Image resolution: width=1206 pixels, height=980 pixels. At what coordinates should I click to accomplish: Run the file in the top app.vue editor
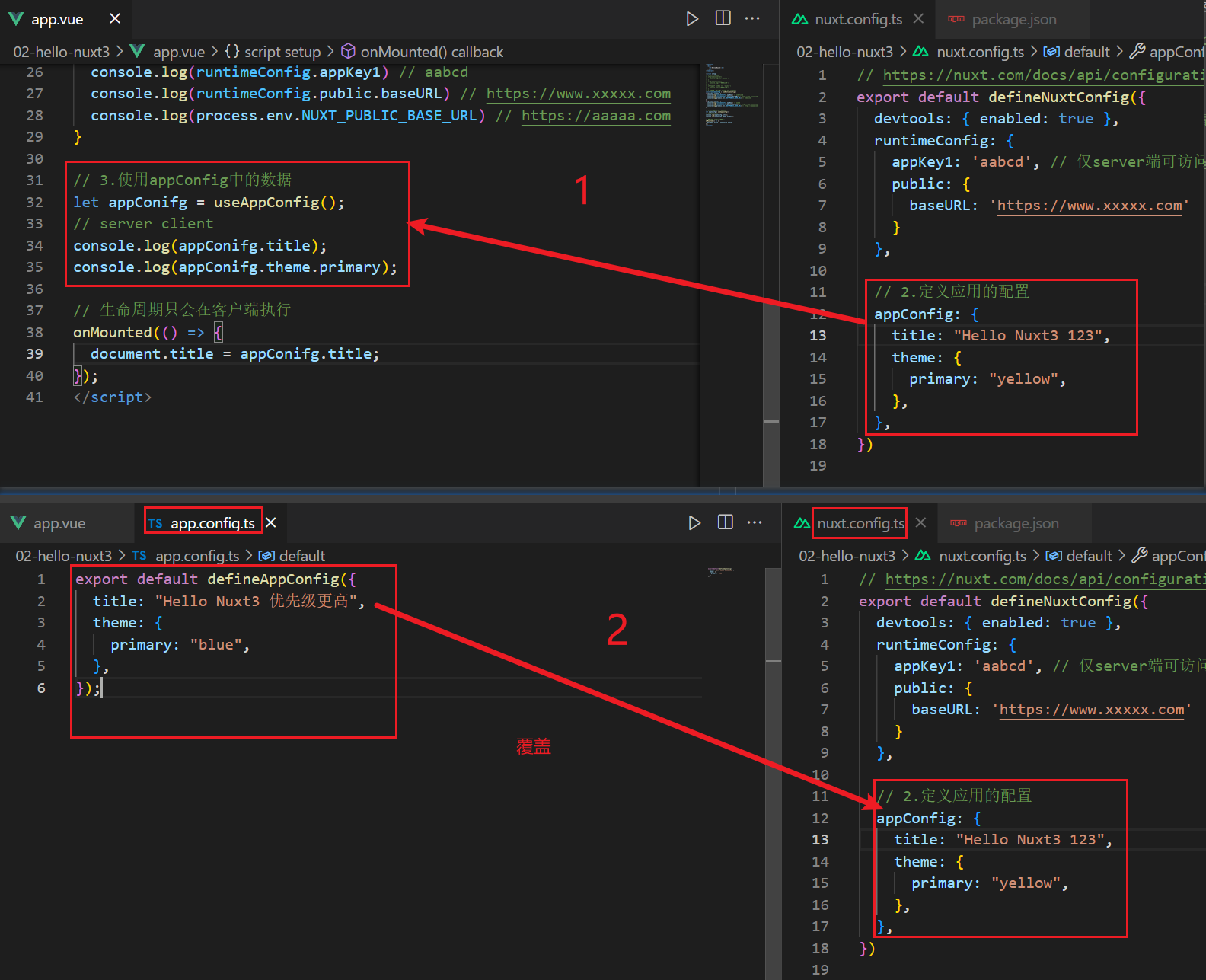[x=692, y=19]
